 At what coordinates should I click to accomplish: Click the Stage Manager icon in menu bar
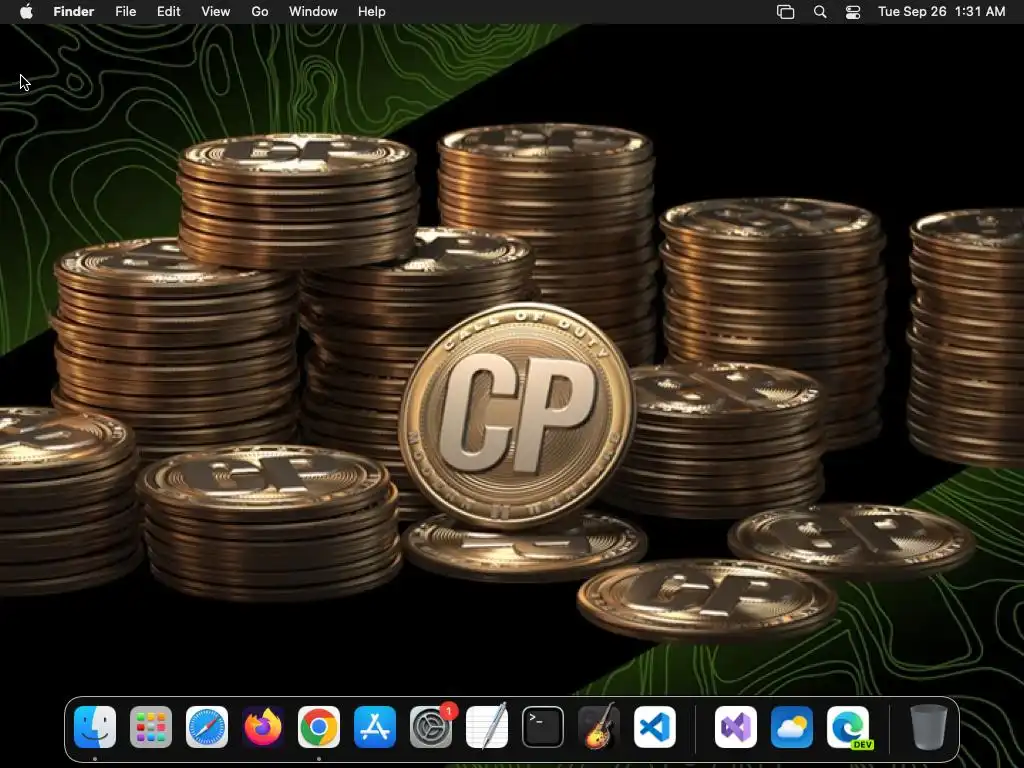click(x=786, y=12)
